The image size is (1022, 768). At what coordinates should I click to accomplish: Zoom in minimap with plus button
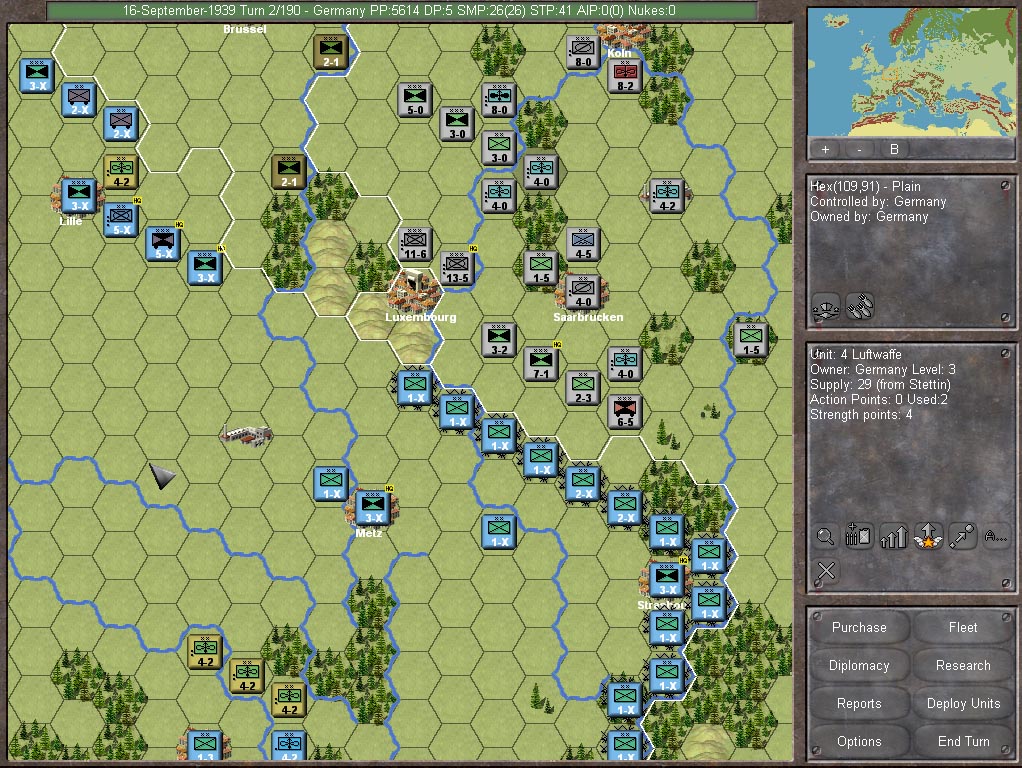(825, 149)
